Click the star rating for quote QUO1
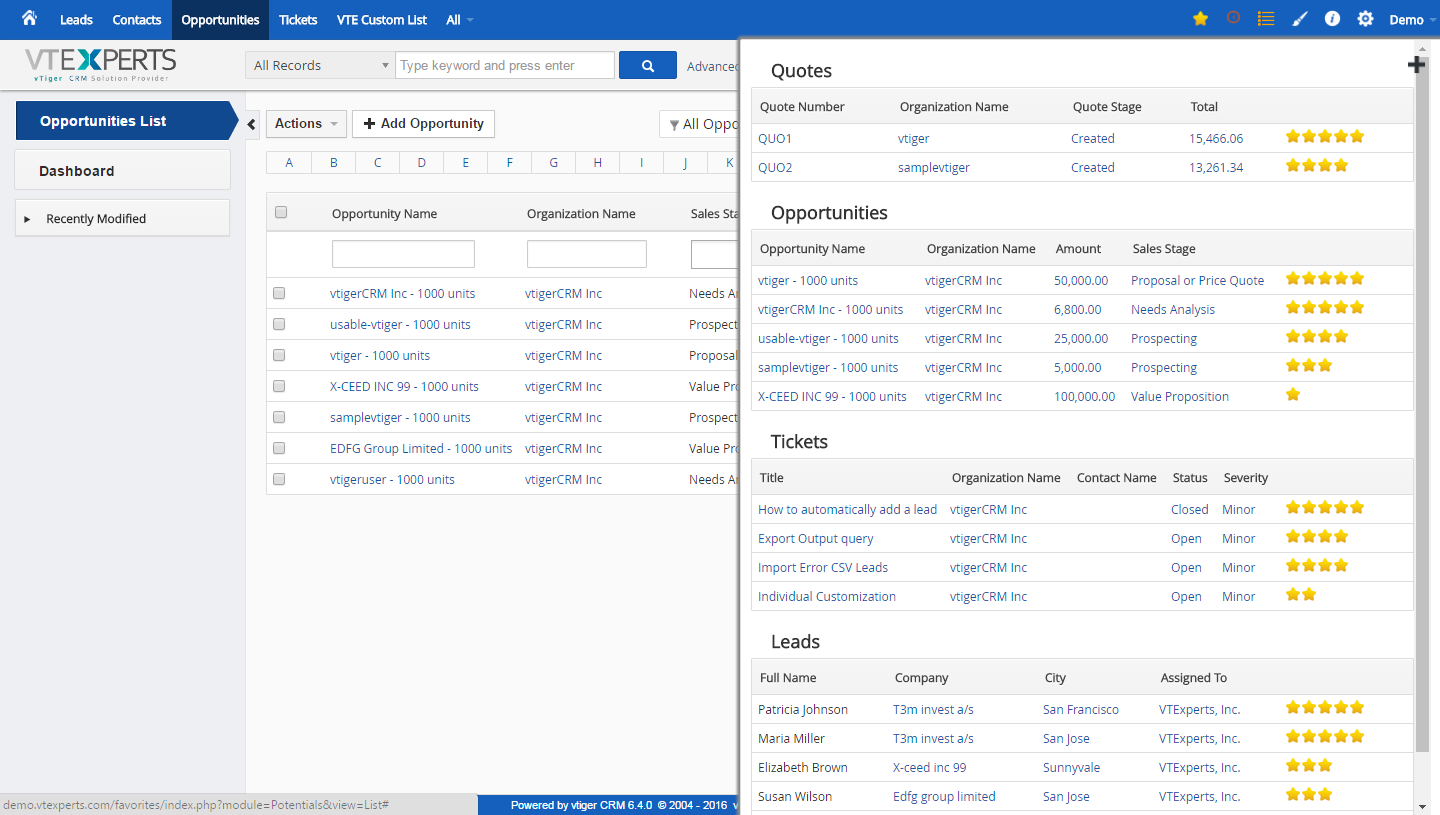This screenshot has width=1440, height=815. click(1325, 137)
